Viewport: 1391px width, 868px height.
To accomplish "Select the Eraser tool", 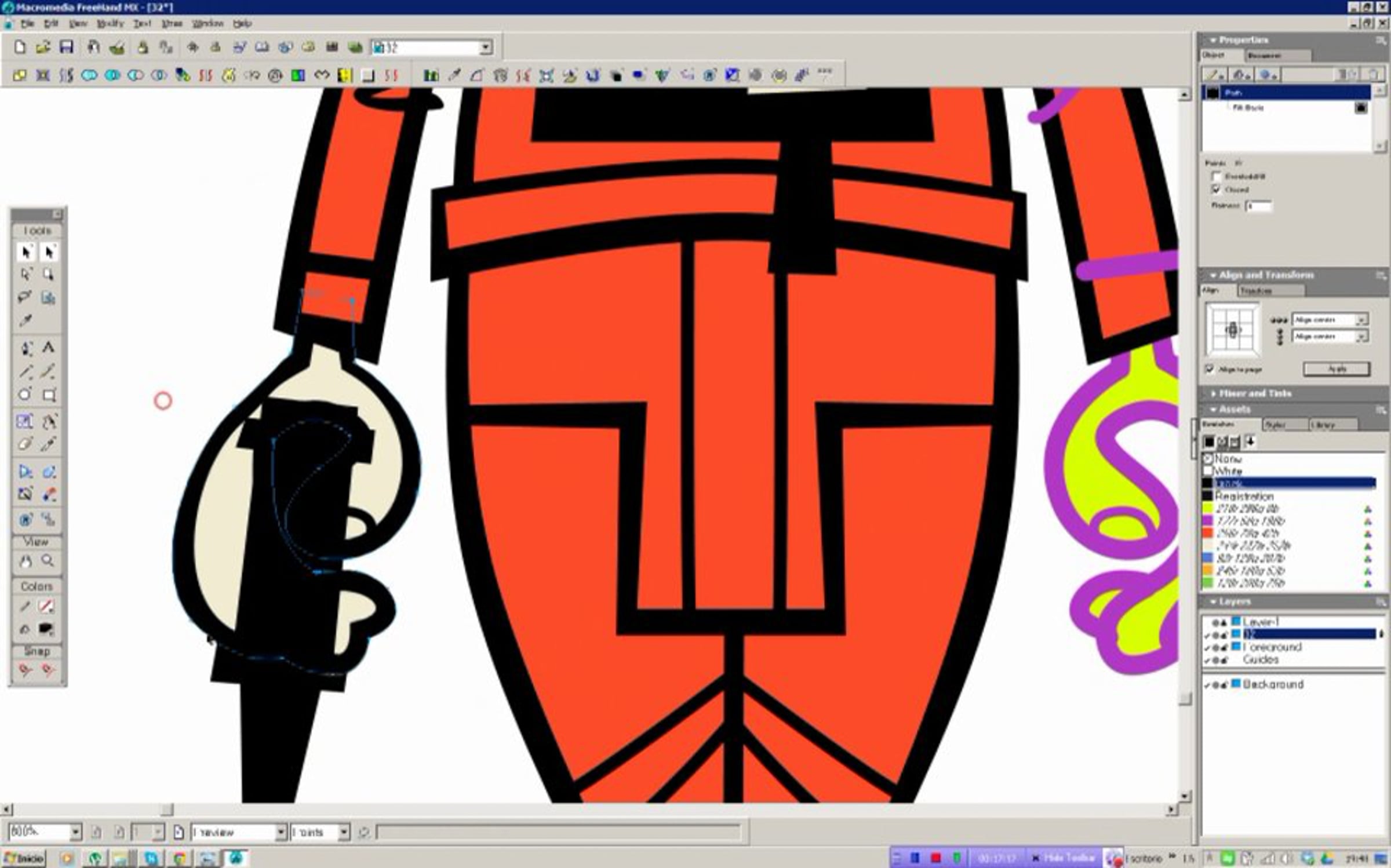I will [25, 444].
